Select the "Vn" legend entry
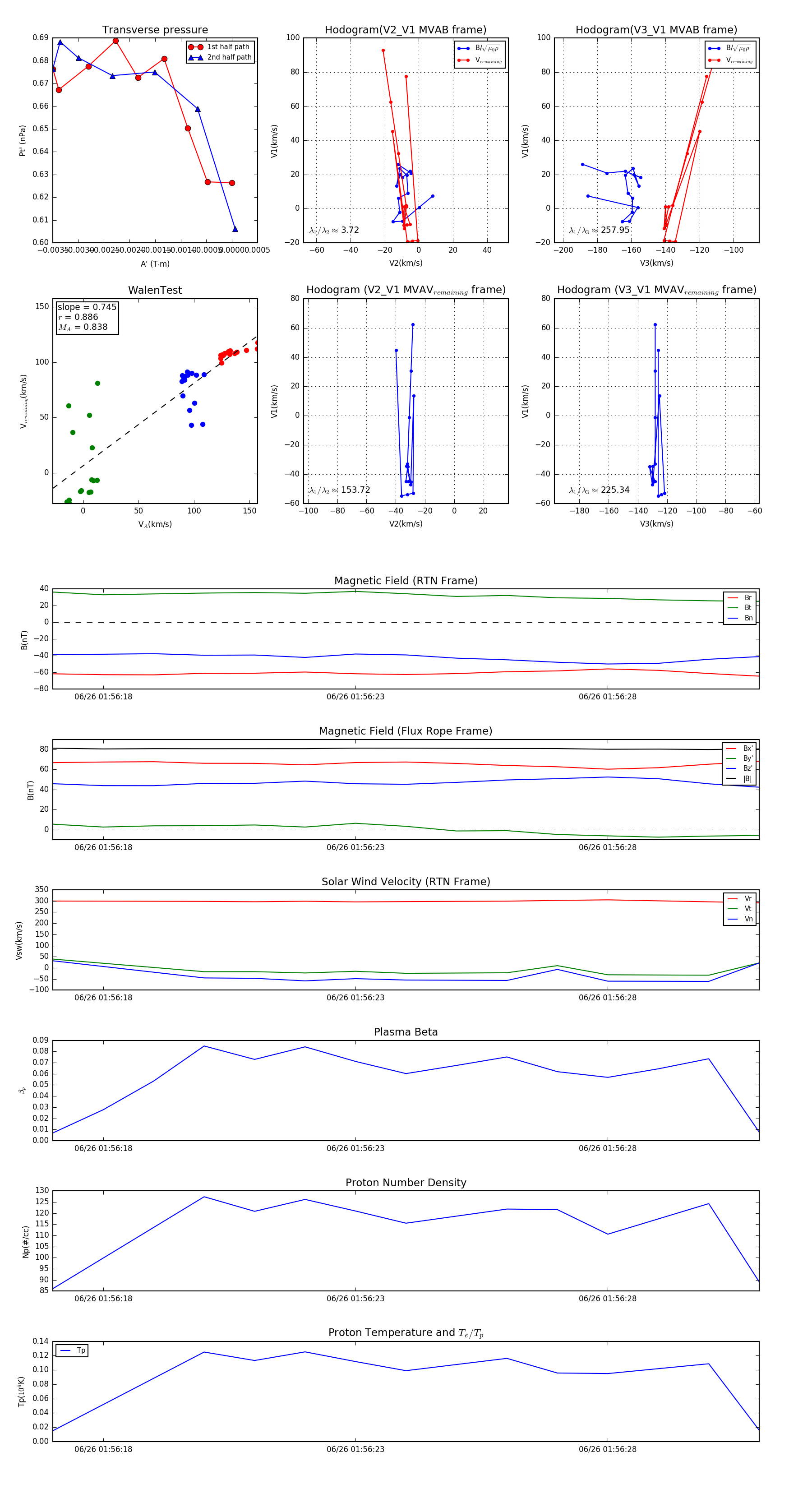 [740, 919]
